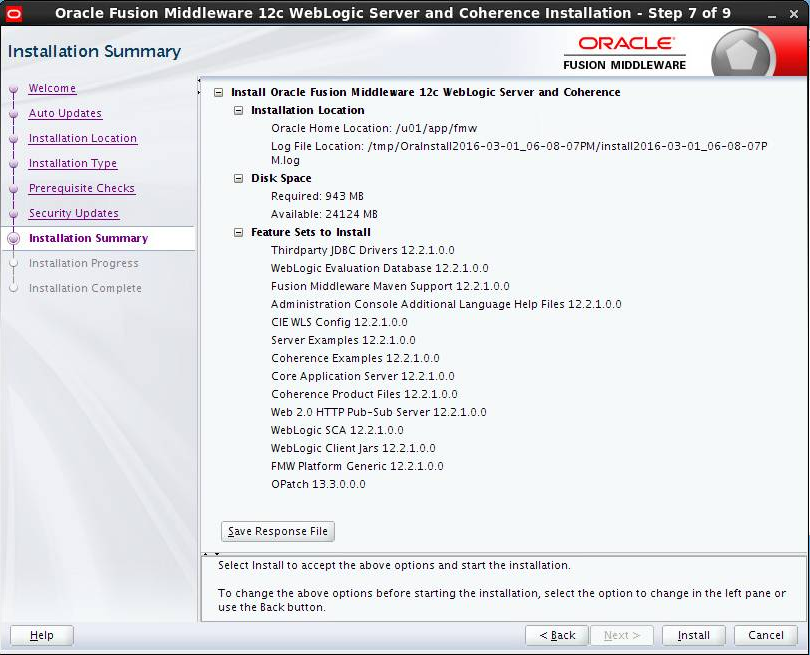810x655 pixels.
Task: Select CIE WLS Config 12.2.1.0.0
Action: pyautogui.click(x=339, y=322)
